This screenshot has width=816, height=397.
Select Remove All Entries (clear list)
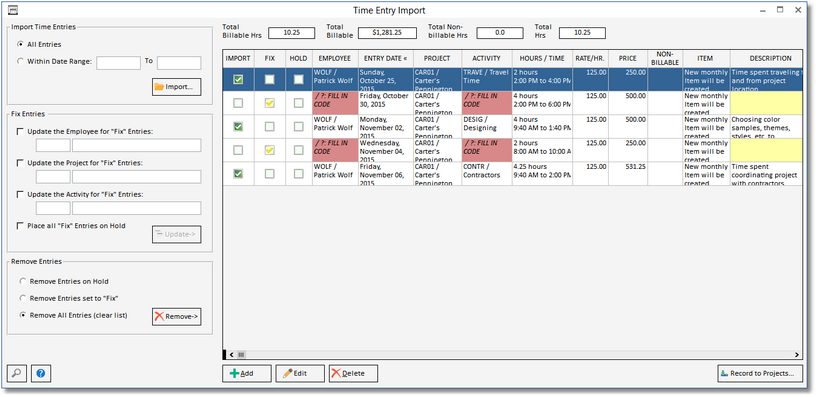[x=22, y=315]
